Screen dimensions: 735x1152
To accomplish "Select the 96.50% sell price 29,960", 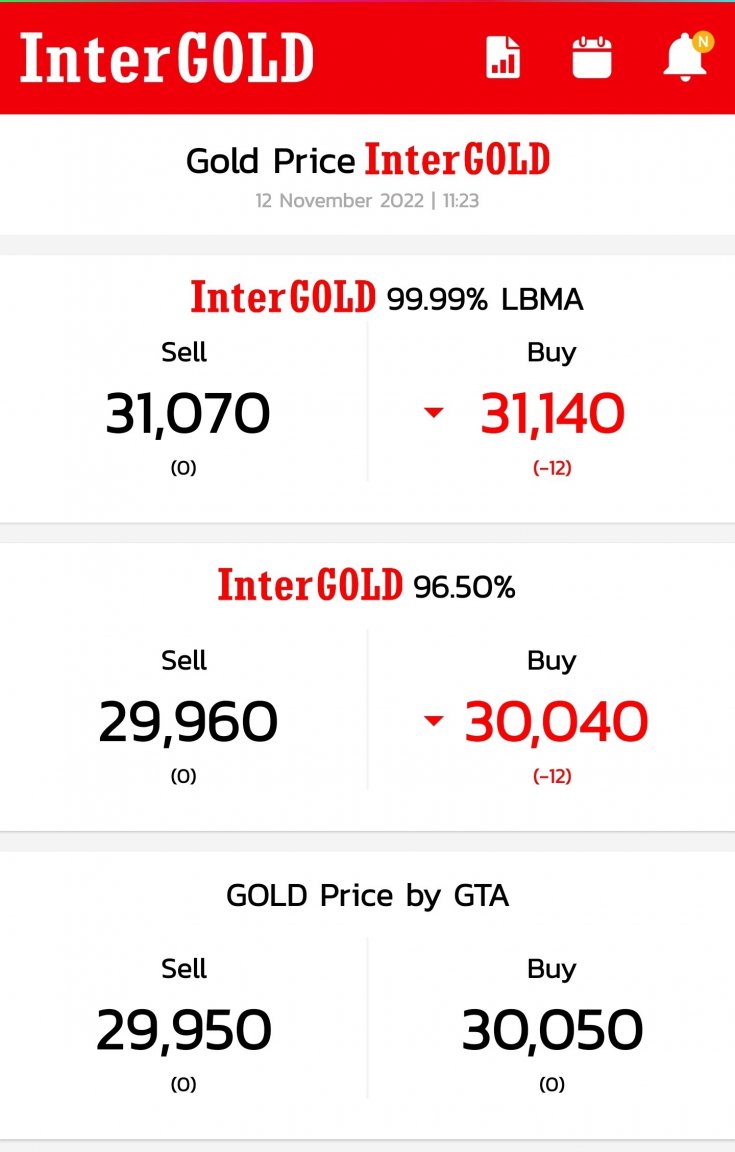I will point(188,722).
